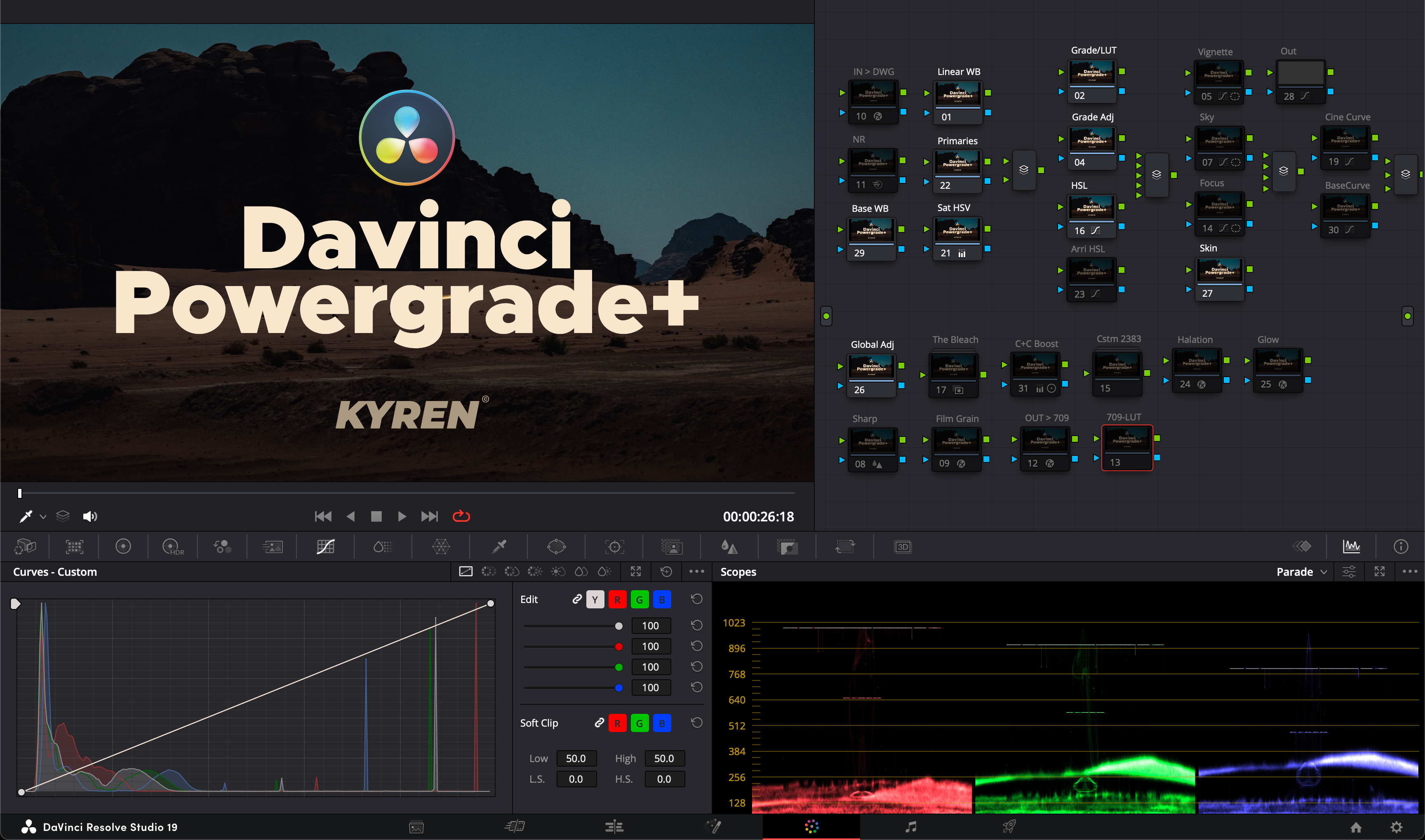Open the Keyframes panel
This screenshot has width=1425, height=840.
pyautogui.click(x=1302, y=546)
